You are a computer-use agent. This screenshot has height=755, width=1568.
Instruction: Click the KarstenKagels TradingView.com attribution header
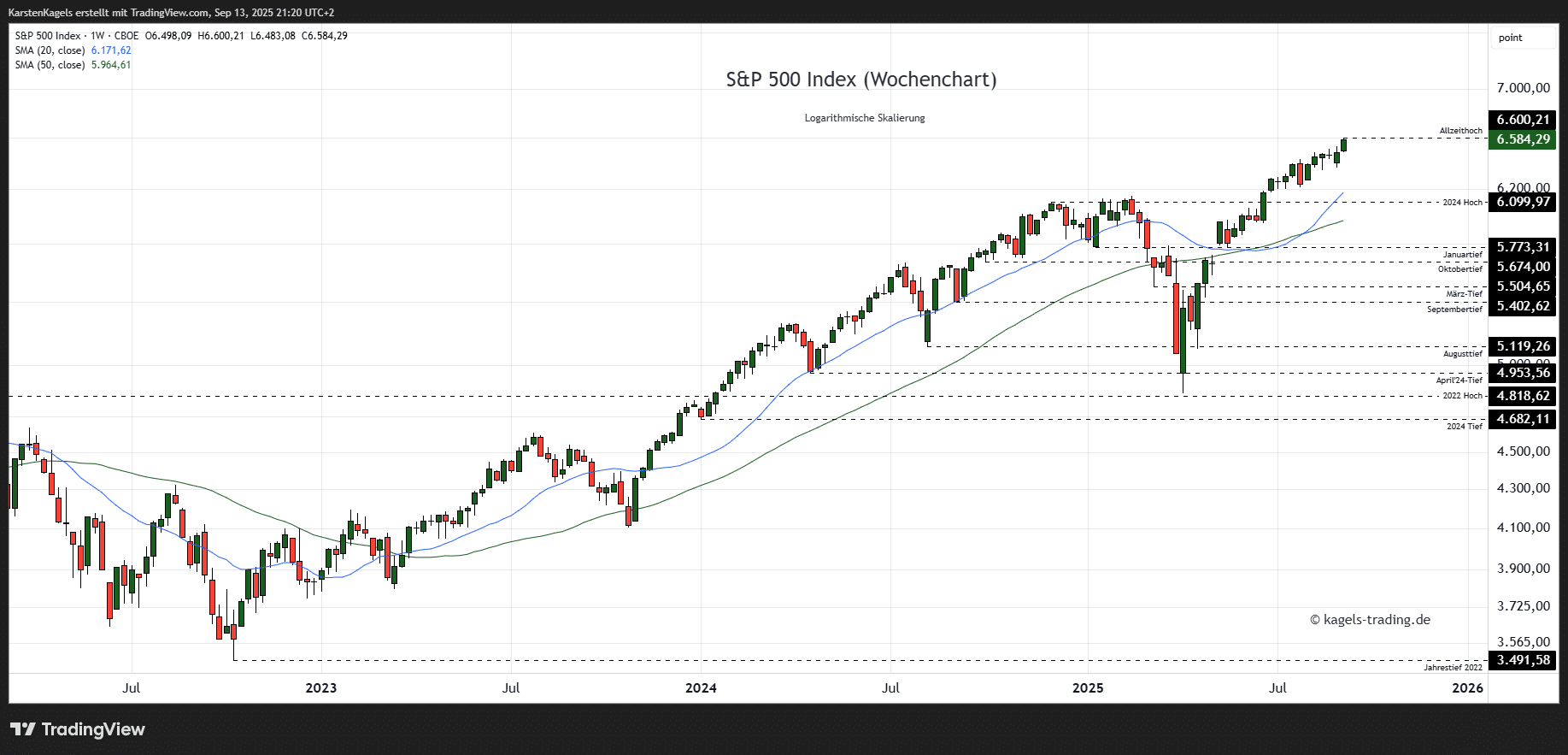pyautogui.click(x=171, y=13)
